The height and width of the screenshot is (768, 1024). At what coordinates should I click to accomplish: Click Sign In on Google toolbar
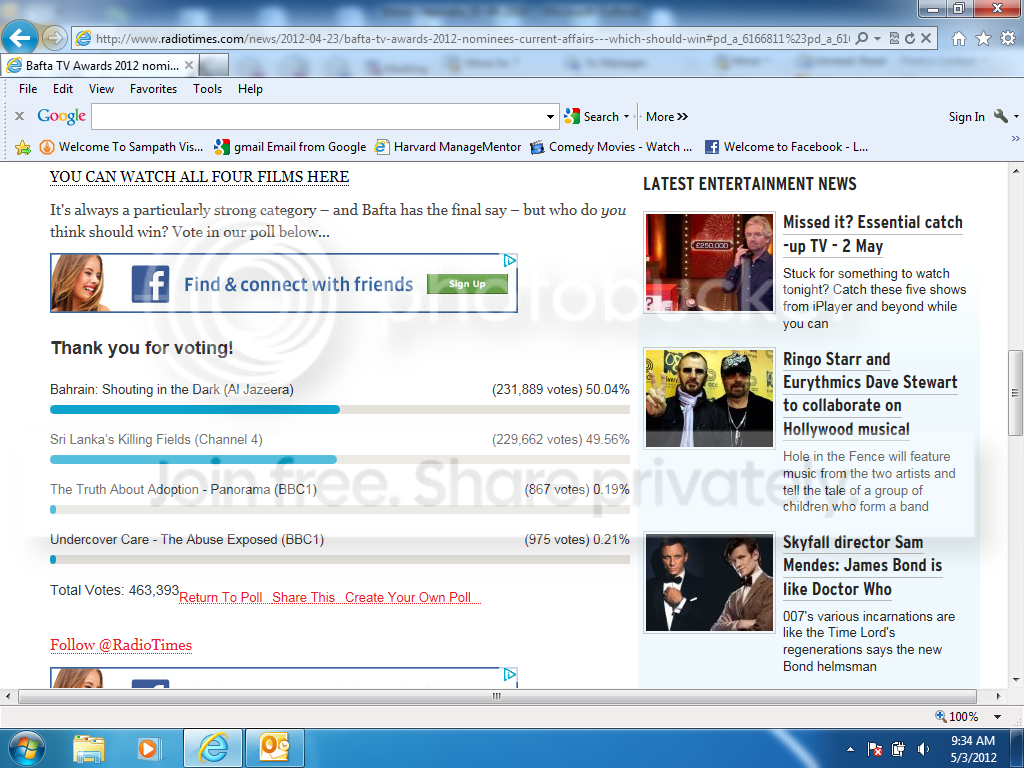pos(967,117)
